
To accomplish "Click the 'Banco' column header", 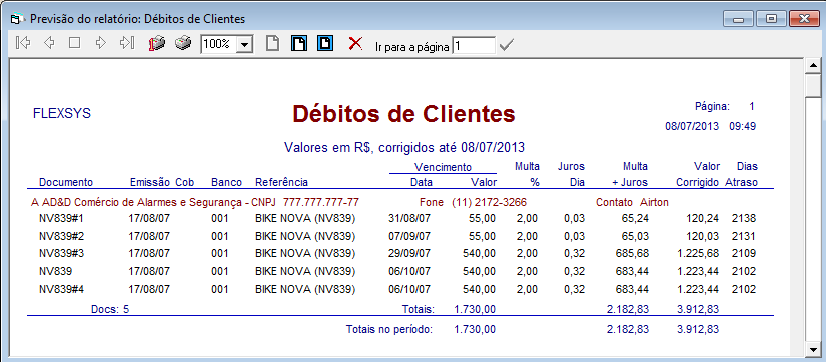I will pyautogui.click(x=227, y=182).
